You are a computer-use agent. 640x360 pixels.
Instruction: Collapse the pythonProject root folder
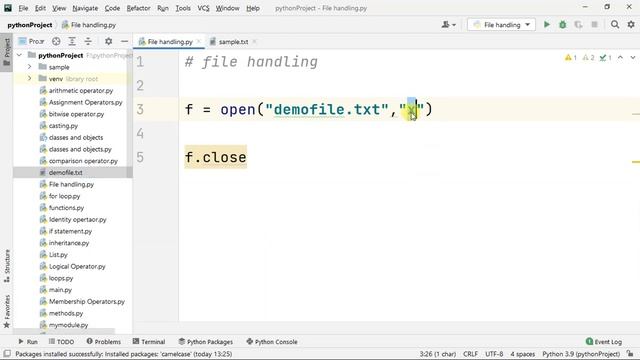(20, 55)
